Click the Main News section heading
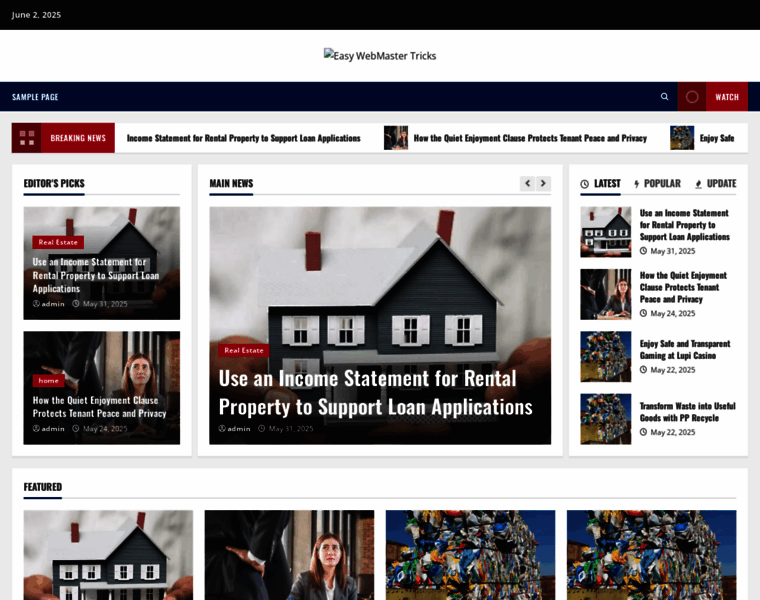 (231, 183)
